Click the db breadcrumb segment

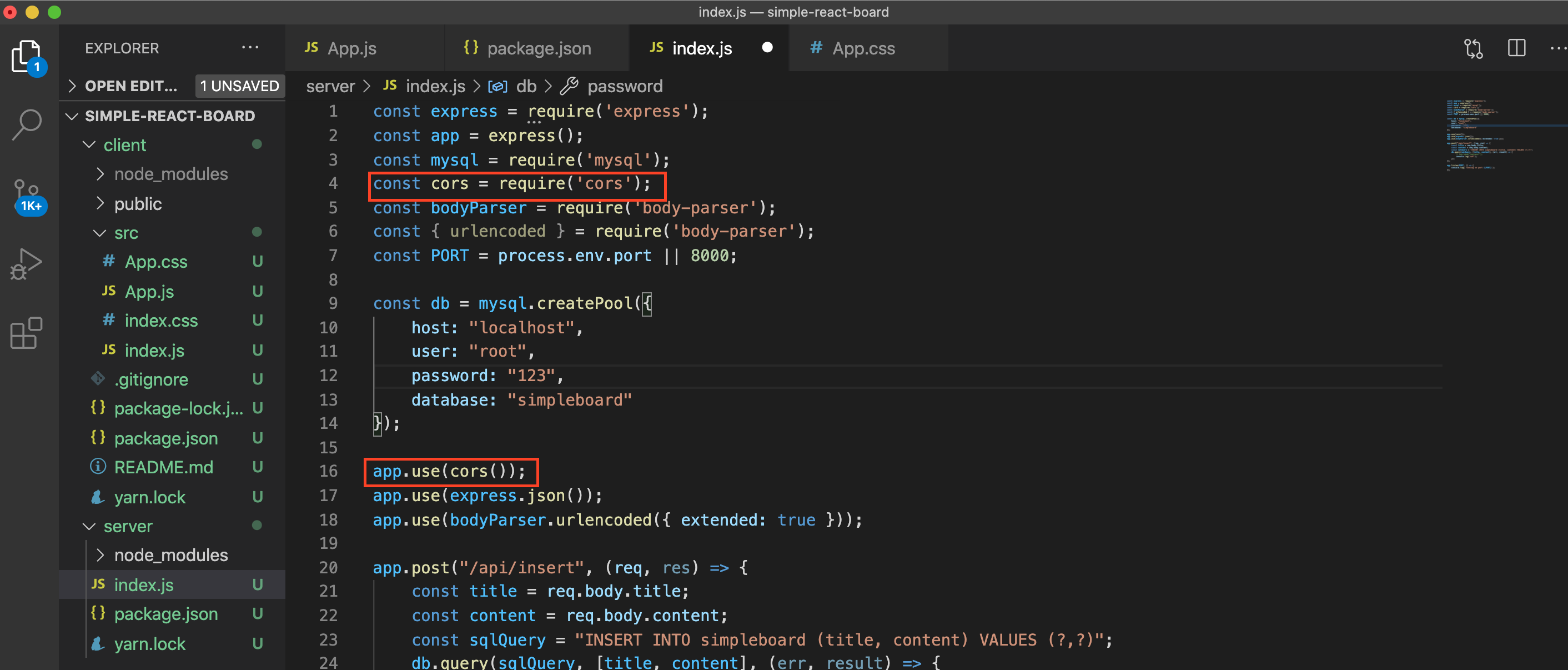[x=525, y=86]
